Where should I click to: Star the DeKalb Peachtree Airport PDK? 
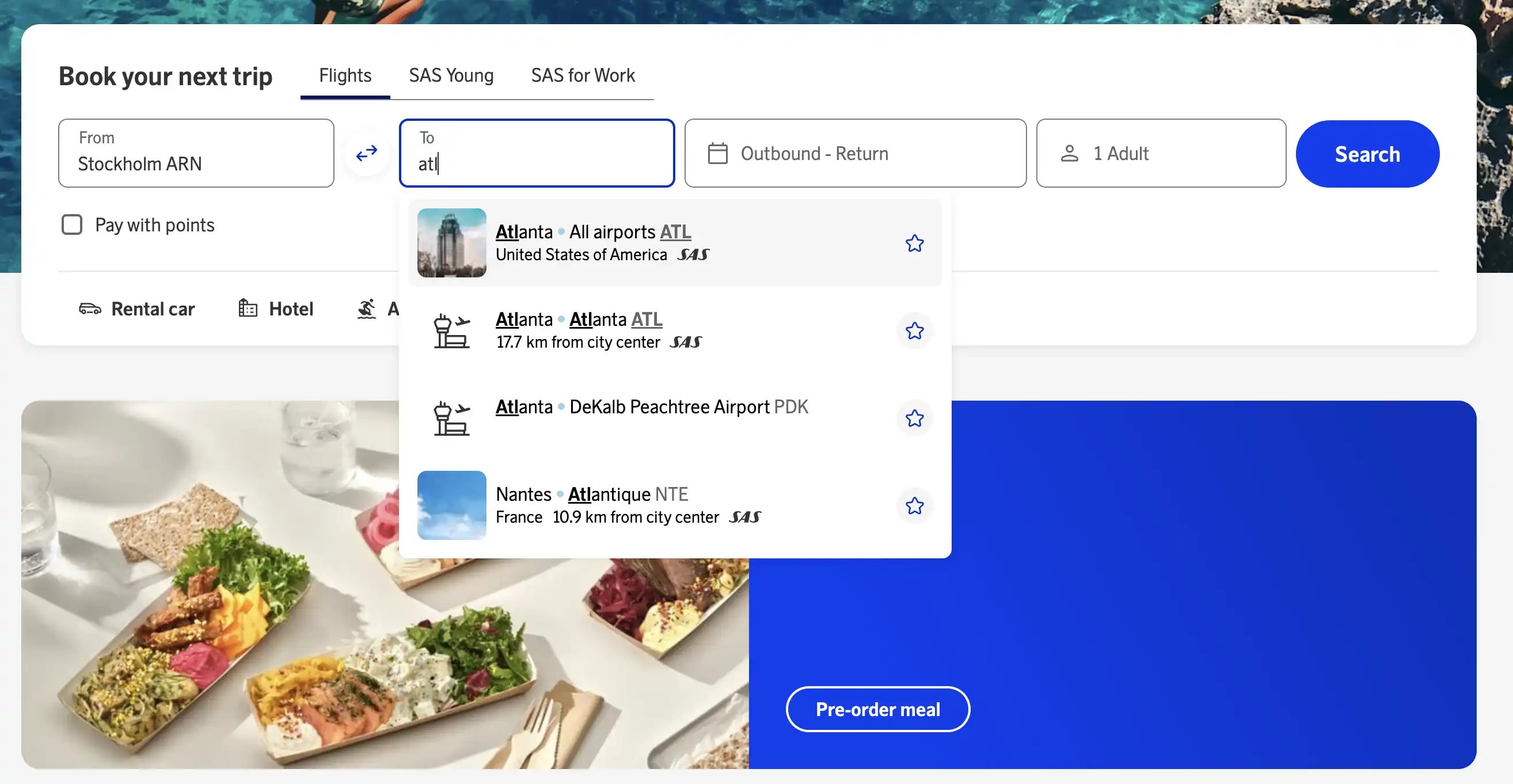914,418
